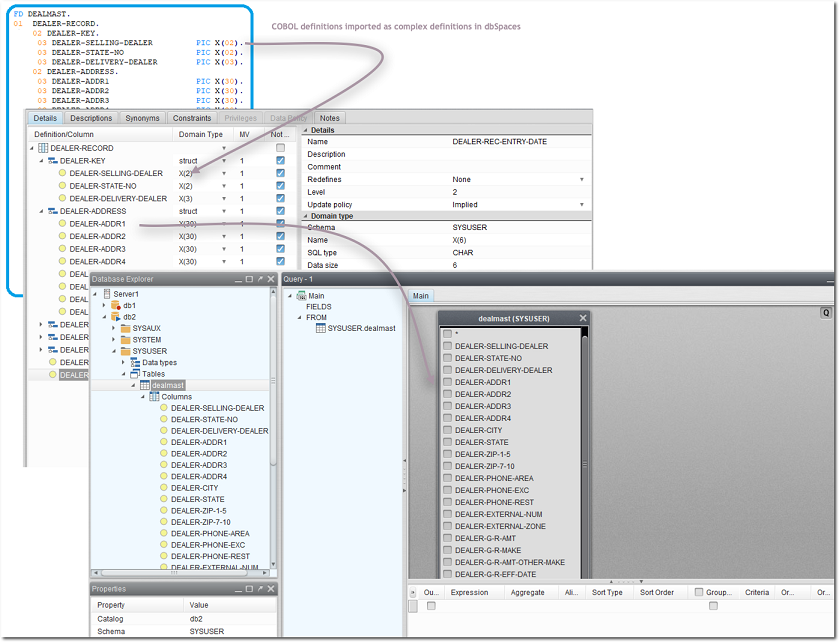839x642 pixels.
Task: Collapse the SYSUSER schema node
Action: (x=113, y=351)
